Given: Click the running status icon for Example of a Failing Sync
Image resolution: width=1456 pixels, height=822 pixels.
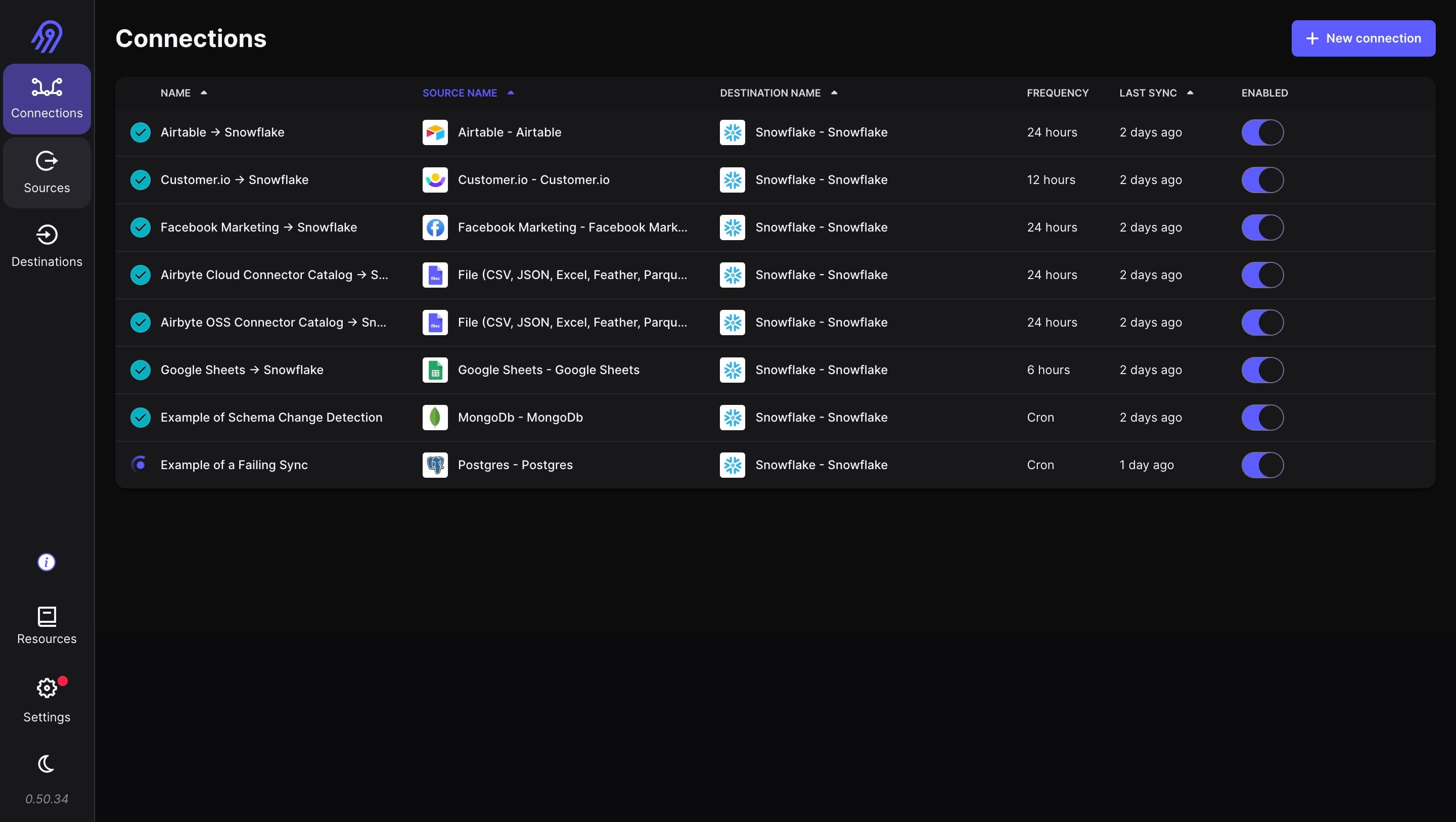Looking at the screenshot, I should [x=140, y=464].
